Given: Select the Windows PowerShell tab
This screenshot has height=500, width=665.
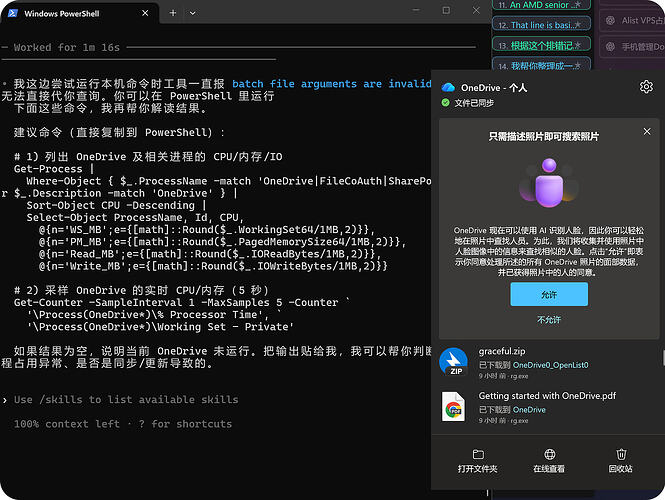Looking at the screenshot, I should [79, 13].
